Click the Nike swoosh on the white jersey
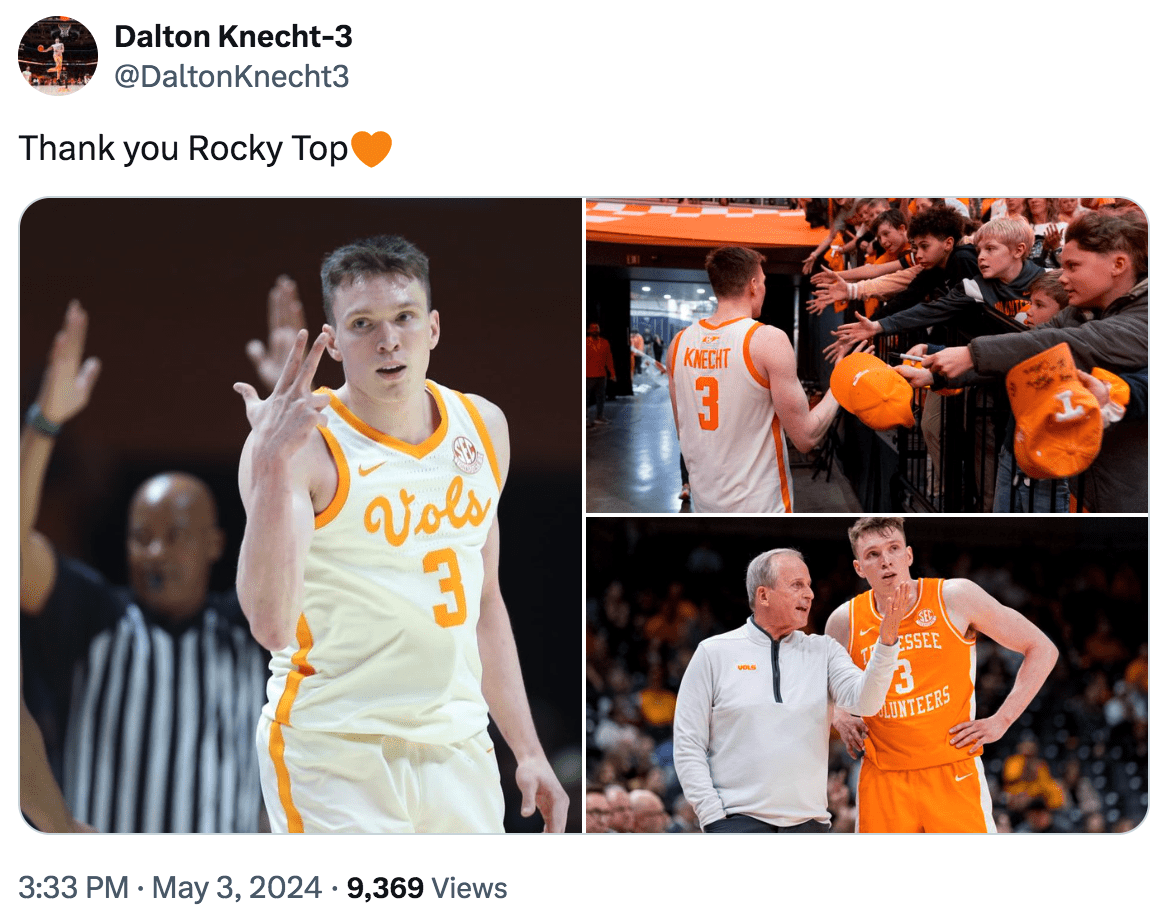 (371, 467)
